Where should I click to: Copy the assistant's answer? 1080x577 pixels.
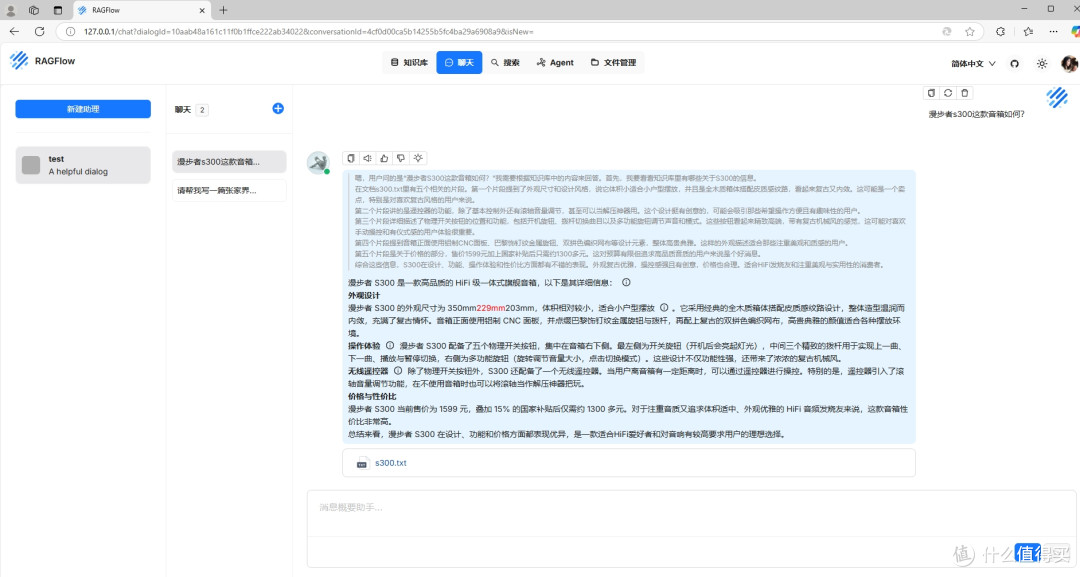(351, 158)
